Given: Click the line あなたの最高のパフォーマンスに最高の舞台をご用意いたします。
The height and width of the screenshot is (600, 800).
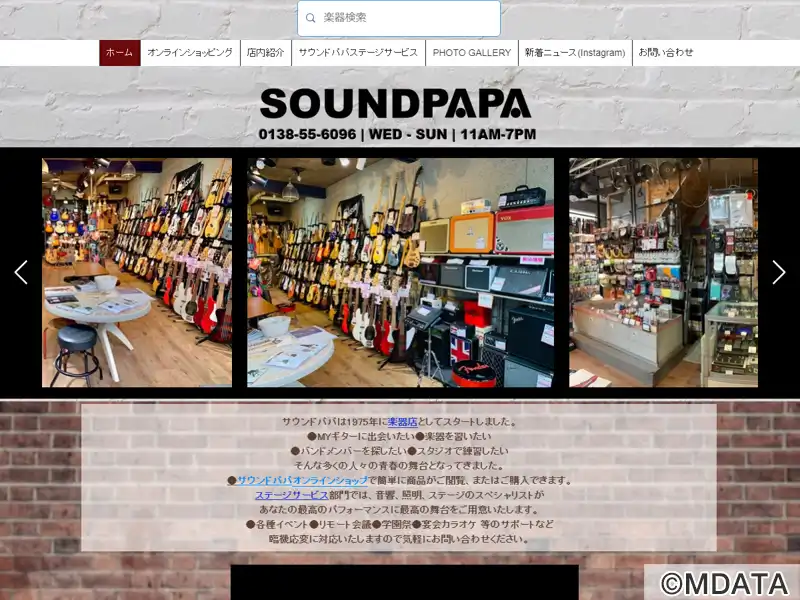Looking at the screenshot, I should 399,510.
